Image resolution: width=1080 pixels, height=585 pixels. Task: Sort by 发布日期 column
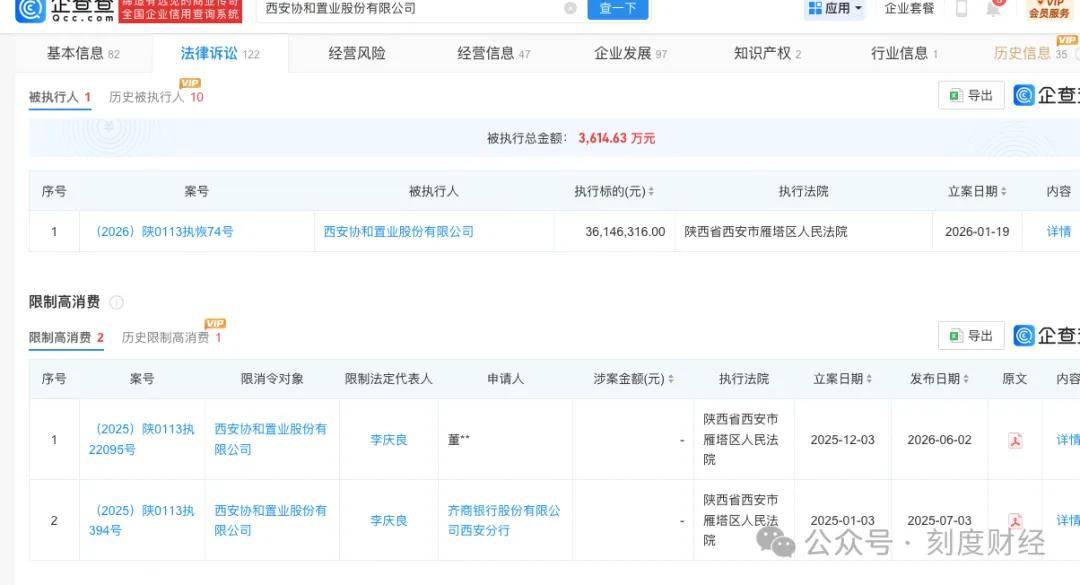[x=966, y=379]
